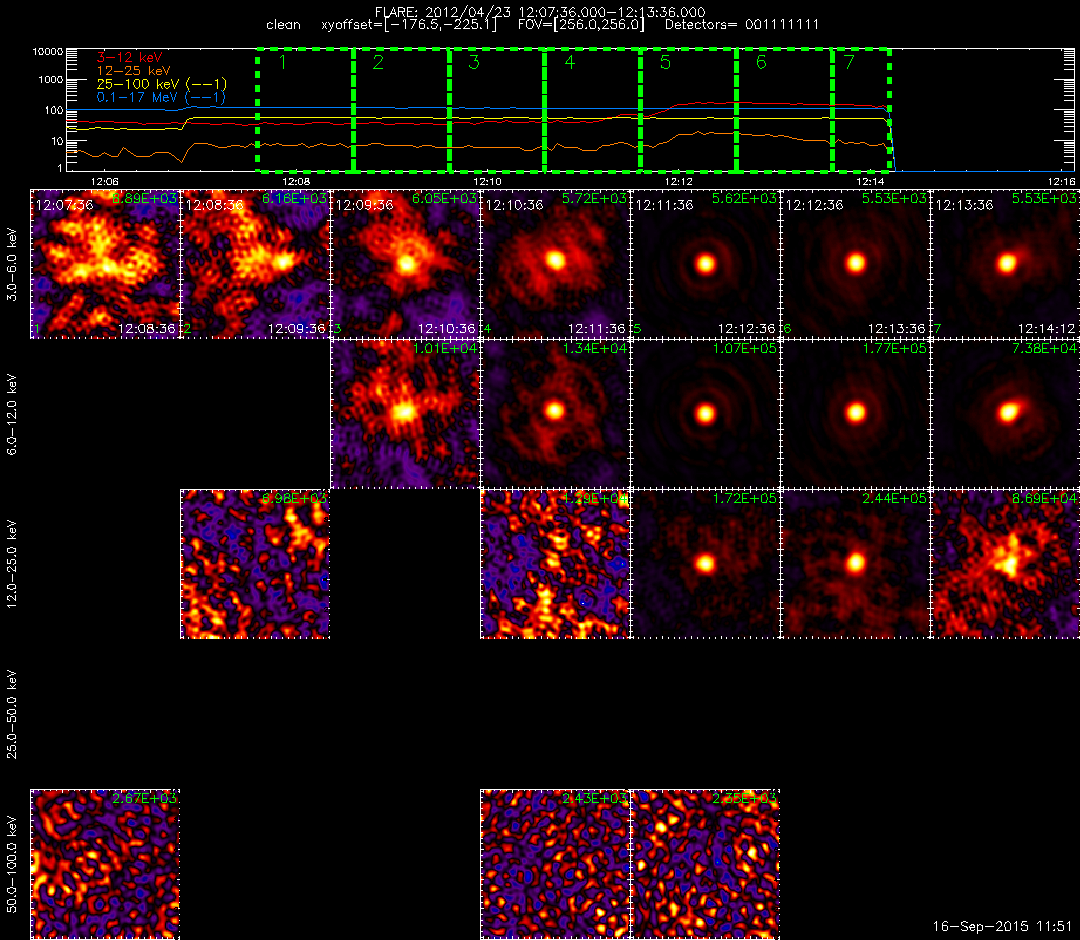Click the '1000' count-rate axis label

[51, 80]
